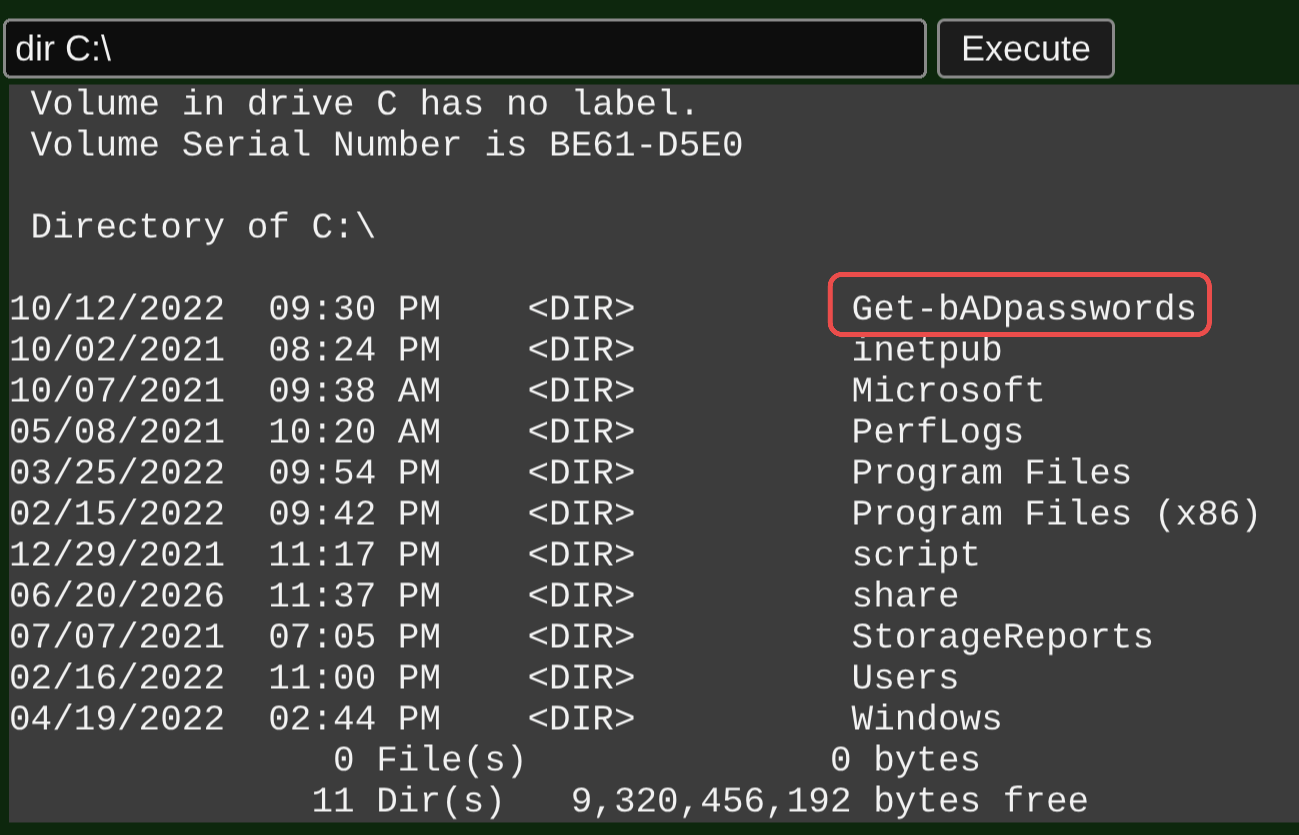Focus the command input containing dir C:\
1299x835 pixels.
[x=465, y=48]
